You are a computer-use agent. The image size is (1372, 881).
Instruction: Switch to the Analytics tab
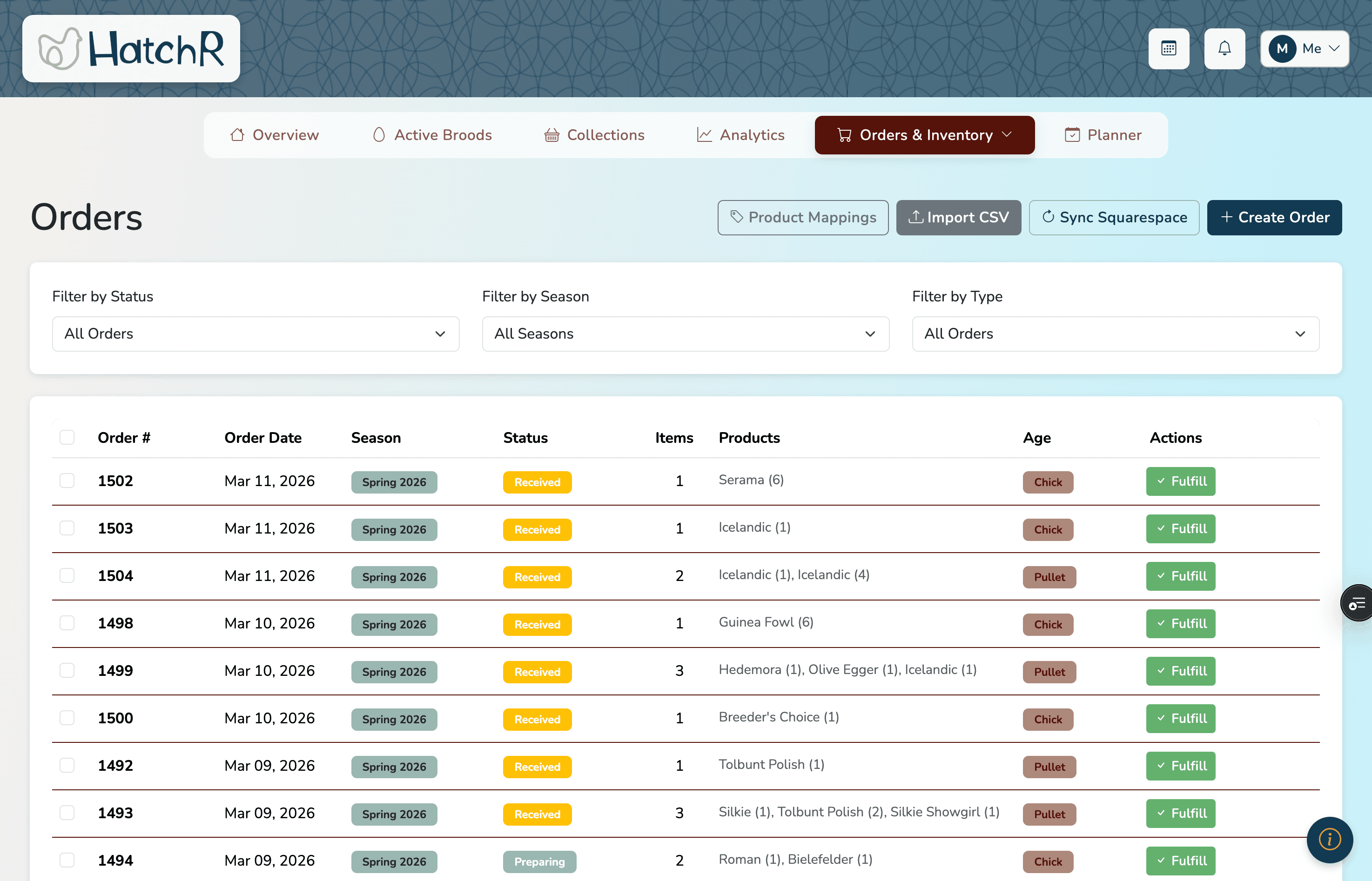pos(741,135)
